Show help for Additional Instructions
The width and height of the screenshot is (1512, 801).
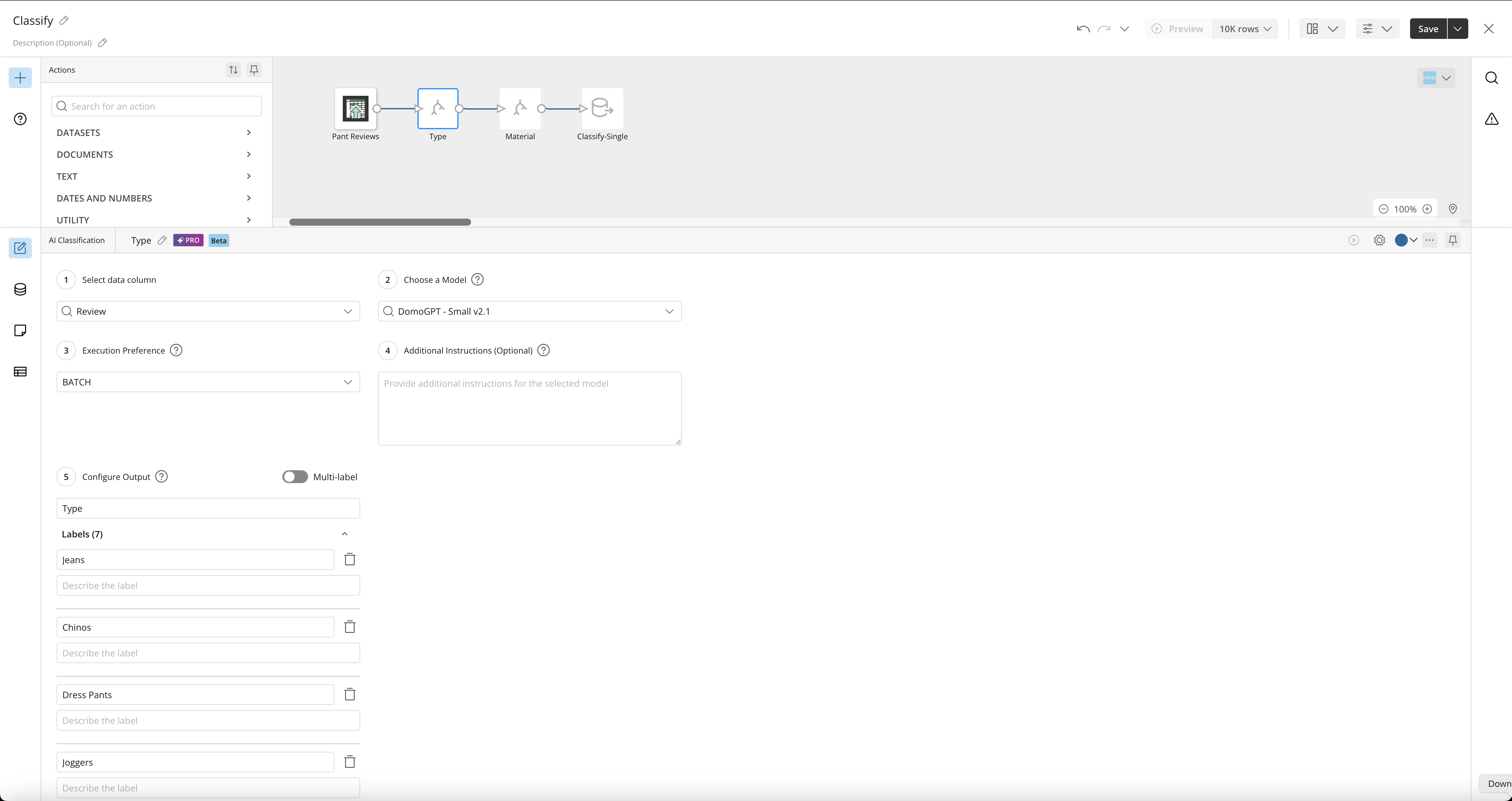[544, 350]
